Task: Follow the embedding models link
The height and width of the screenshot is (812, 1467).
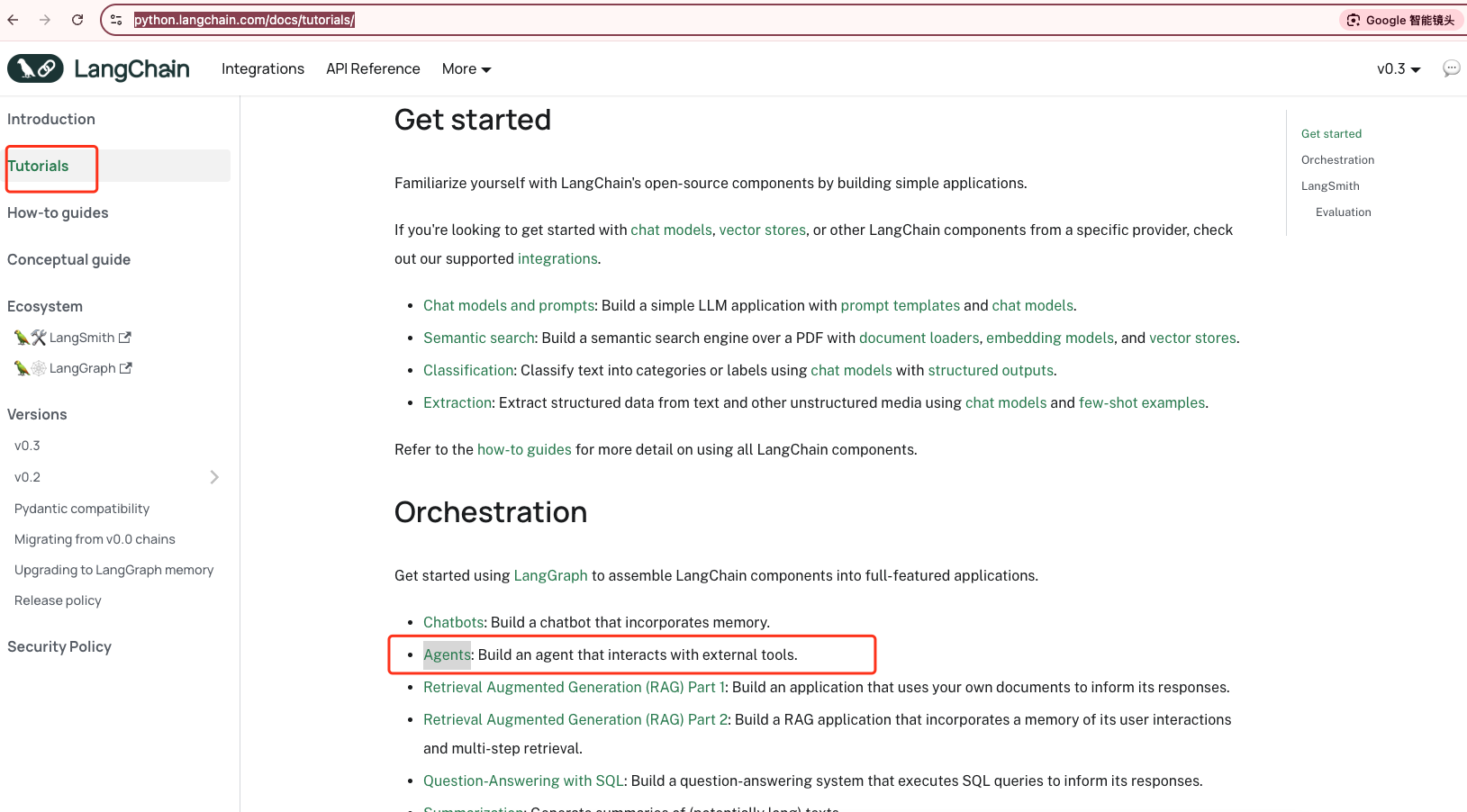Action: [1050, 338]
